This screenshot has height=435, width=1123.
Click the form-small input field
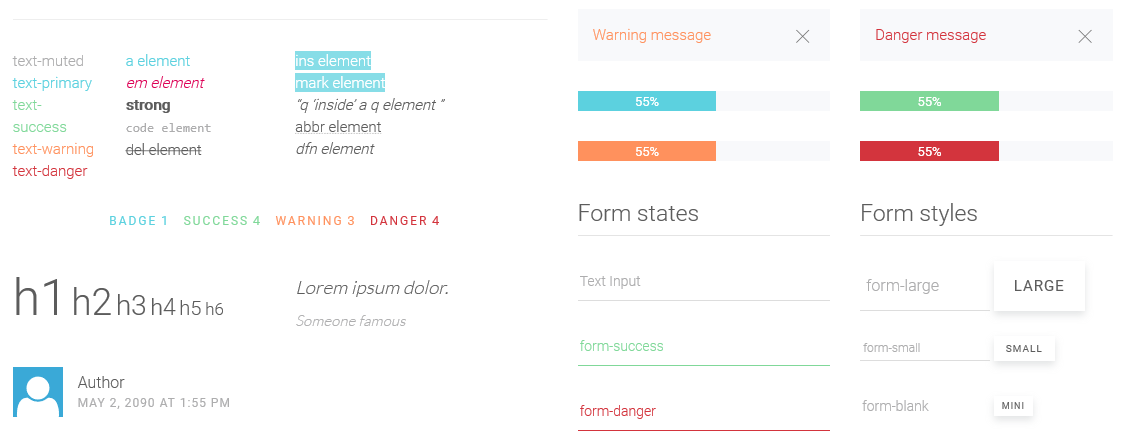point(925,348)
